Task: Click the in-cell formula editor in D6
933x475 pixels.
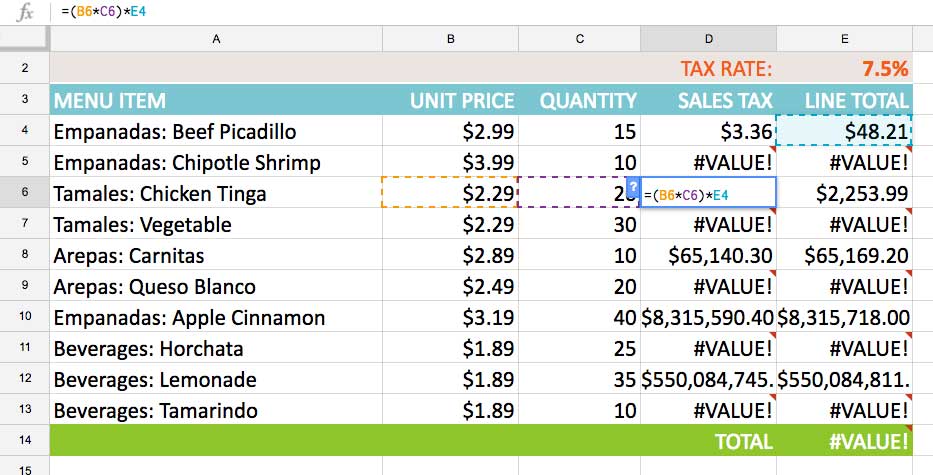Action: click(708, 194)
